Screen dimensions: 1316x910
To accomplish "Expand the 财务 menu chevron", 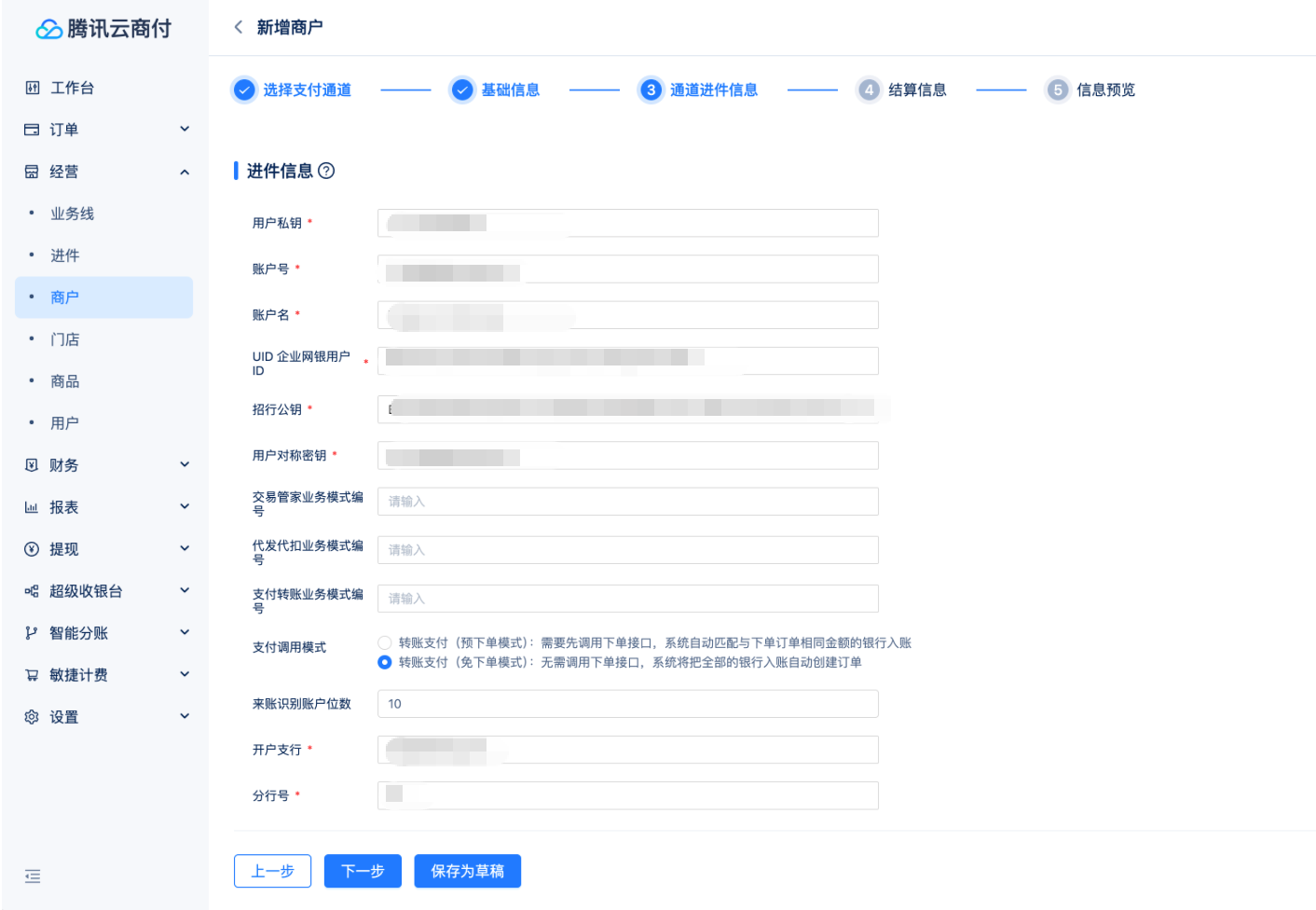I will [x=185, y=464].
